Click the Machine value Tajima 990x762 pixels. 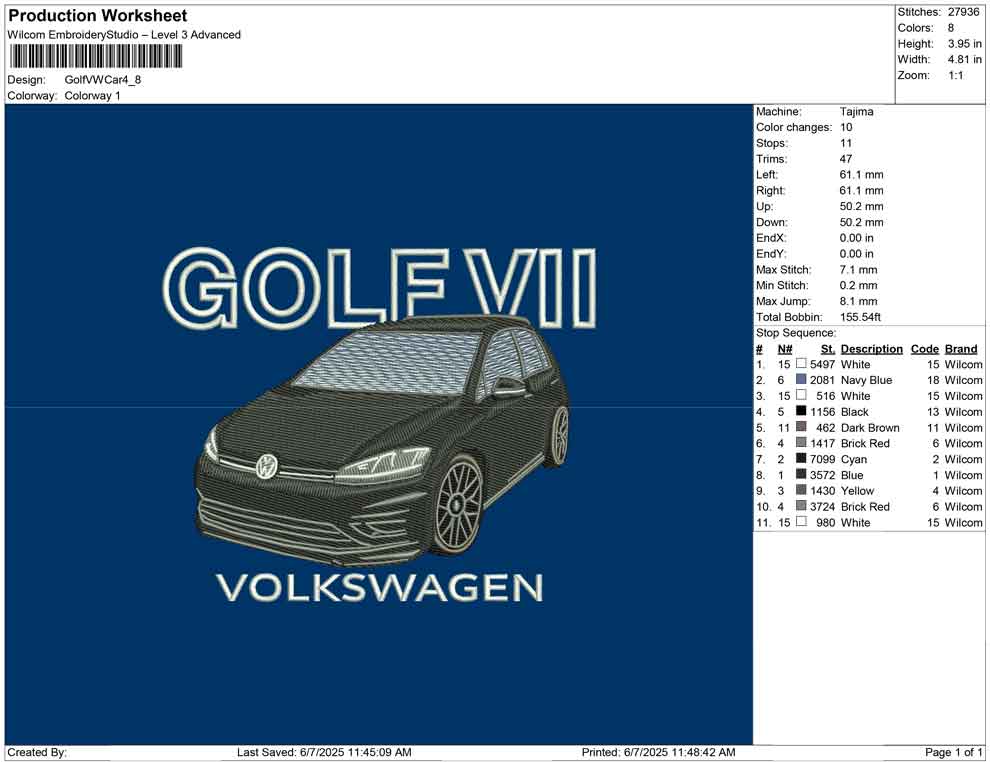coord(857,111)
